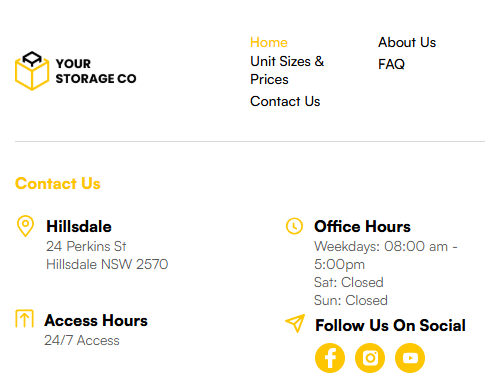Select Contact Us in footer navigation
Screen dimensions: 500x392
point(285,101)
